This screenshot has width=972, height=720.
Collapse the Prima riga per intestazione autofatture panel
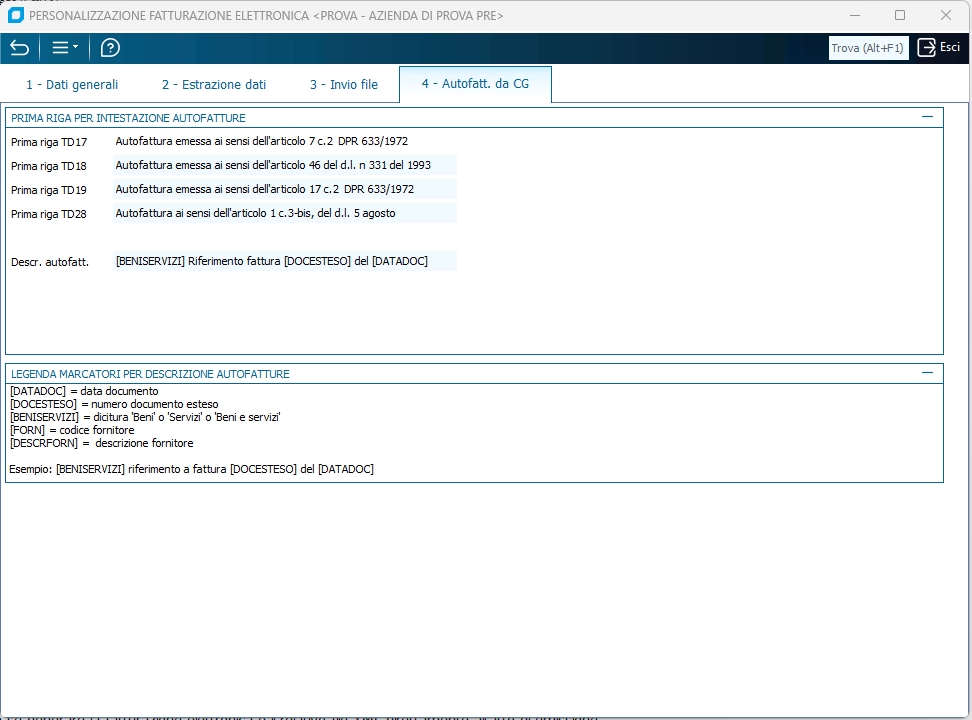(x=927, y=117)
